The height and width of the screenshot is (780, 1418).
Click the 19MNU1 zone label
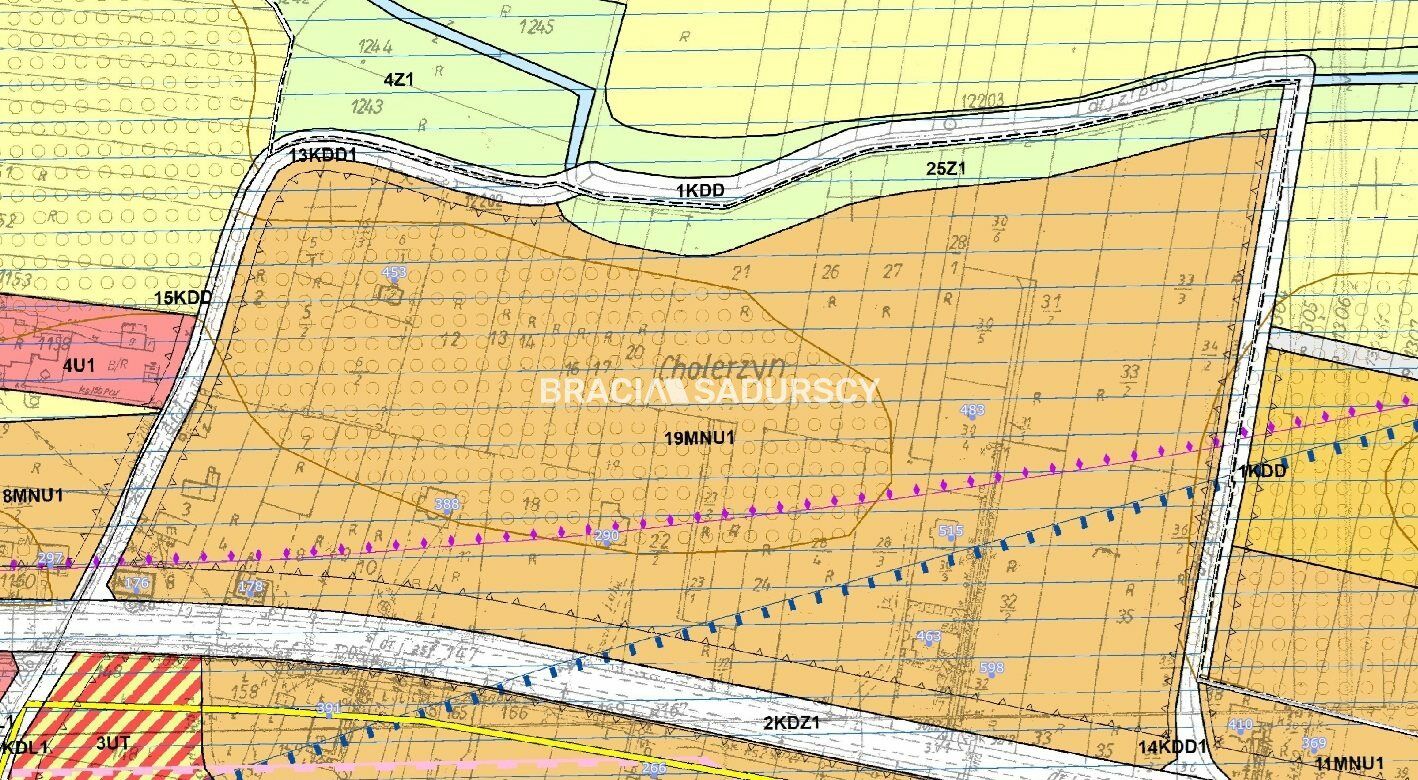[699, 437]
